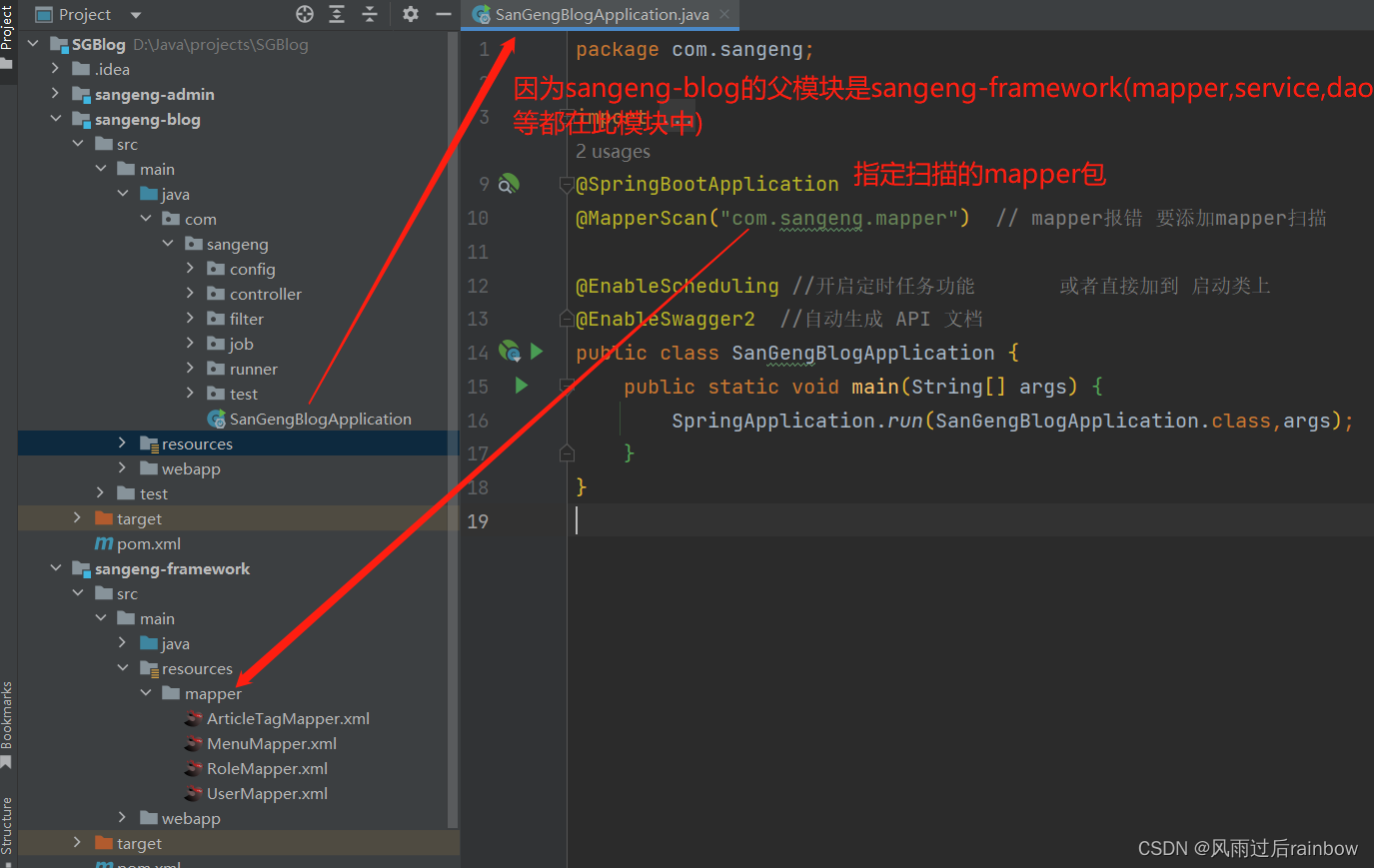Open ArticleTagMapper.xml
The width and height of the screenshot is (1374, 868).
tap(288, 718)
